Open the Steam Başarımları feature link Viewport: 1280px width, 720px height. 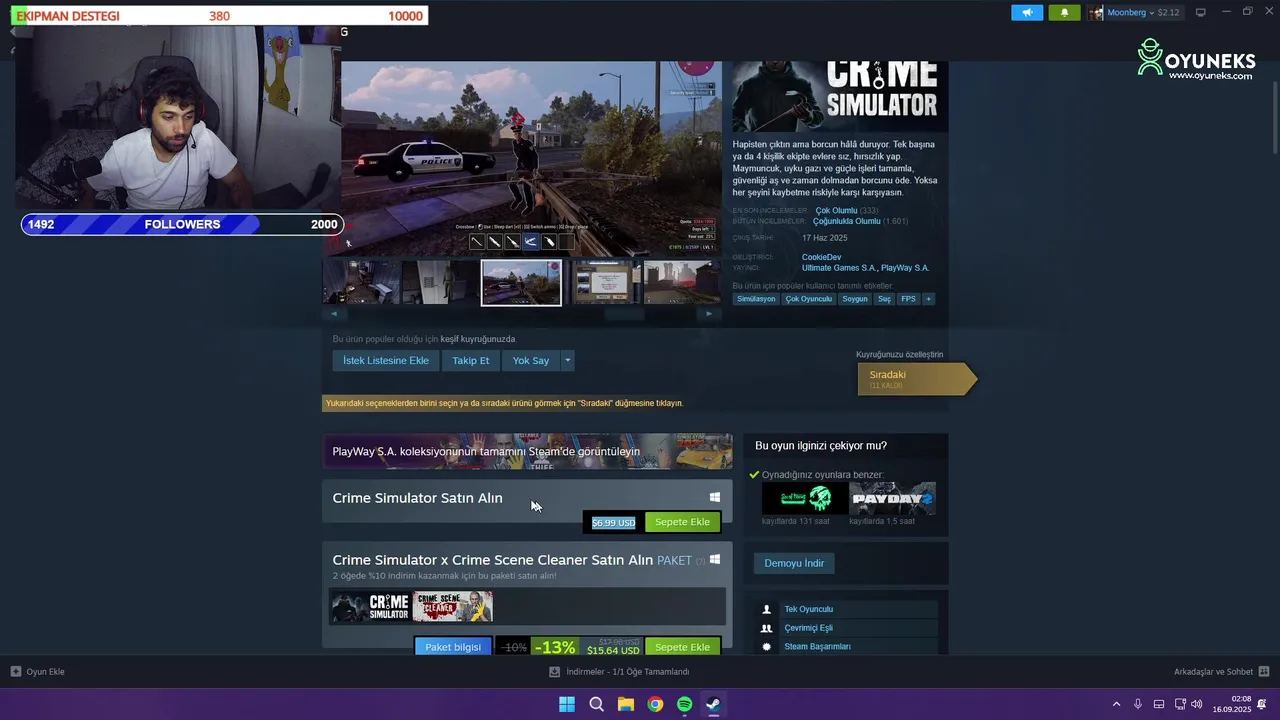click(817, 647)
